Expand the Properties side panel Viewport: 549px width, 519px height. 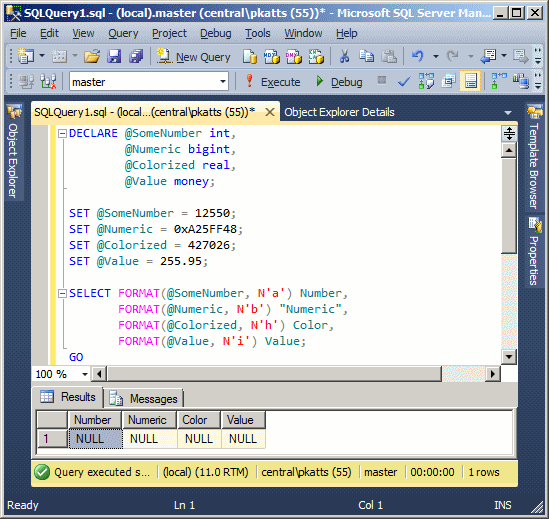535,251
